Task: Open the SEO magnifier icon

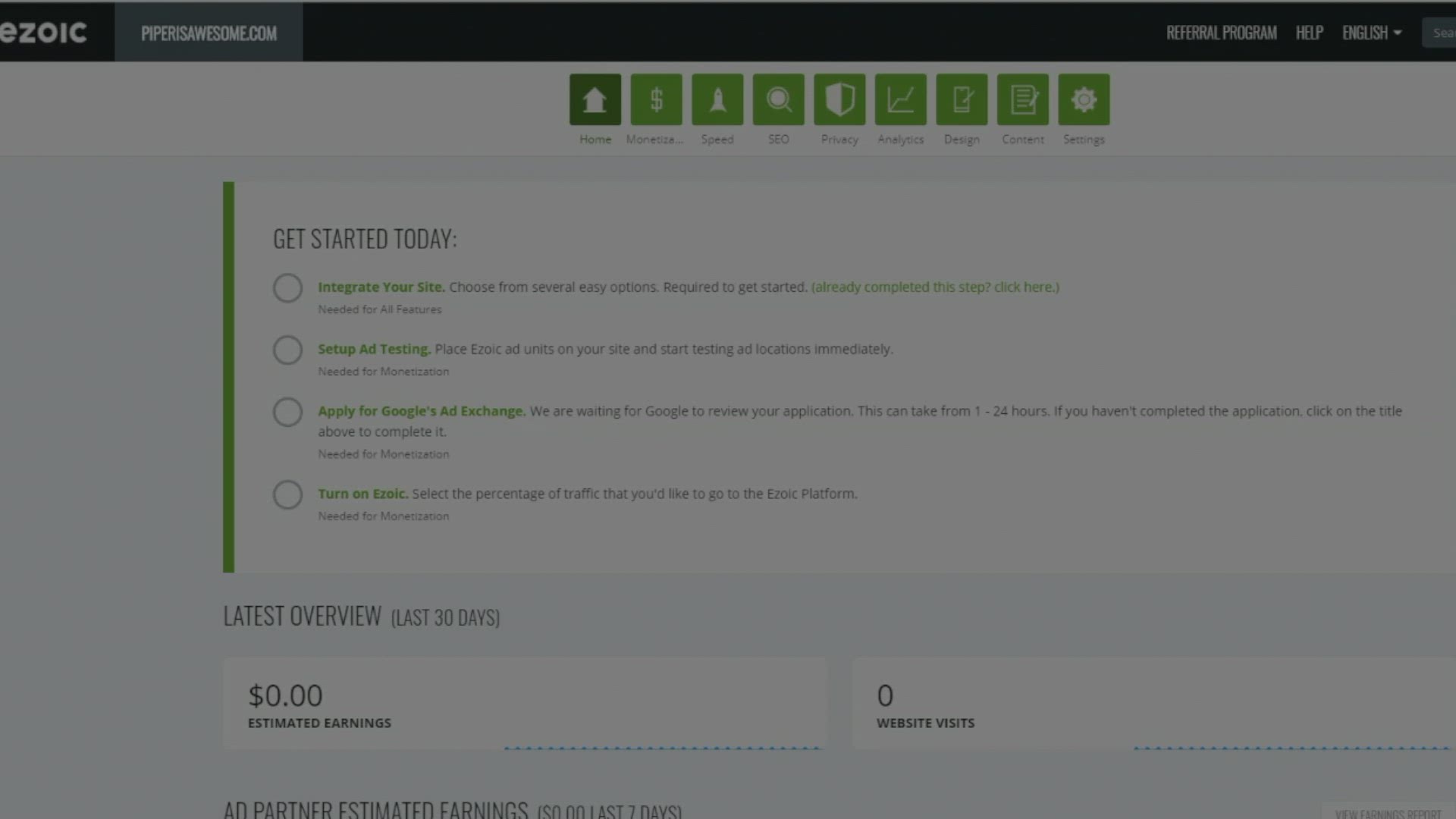Action: click(x=778, y=99)
